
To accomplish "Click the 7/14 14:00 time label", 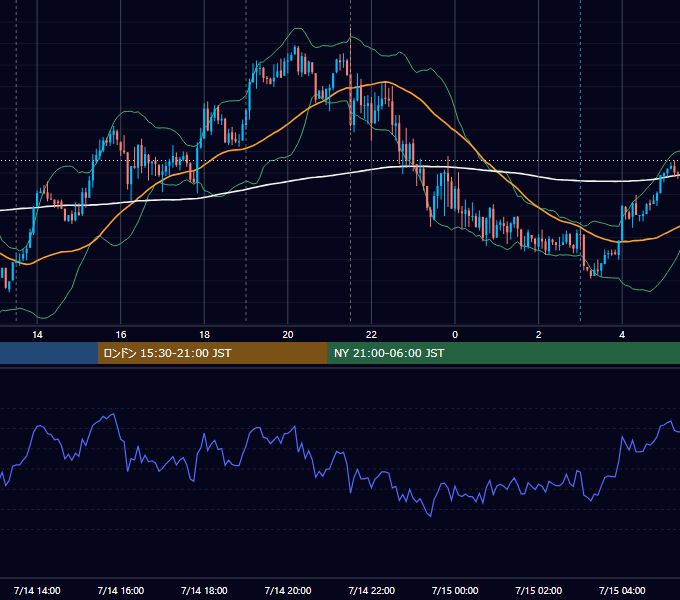I will pos(37,590).
